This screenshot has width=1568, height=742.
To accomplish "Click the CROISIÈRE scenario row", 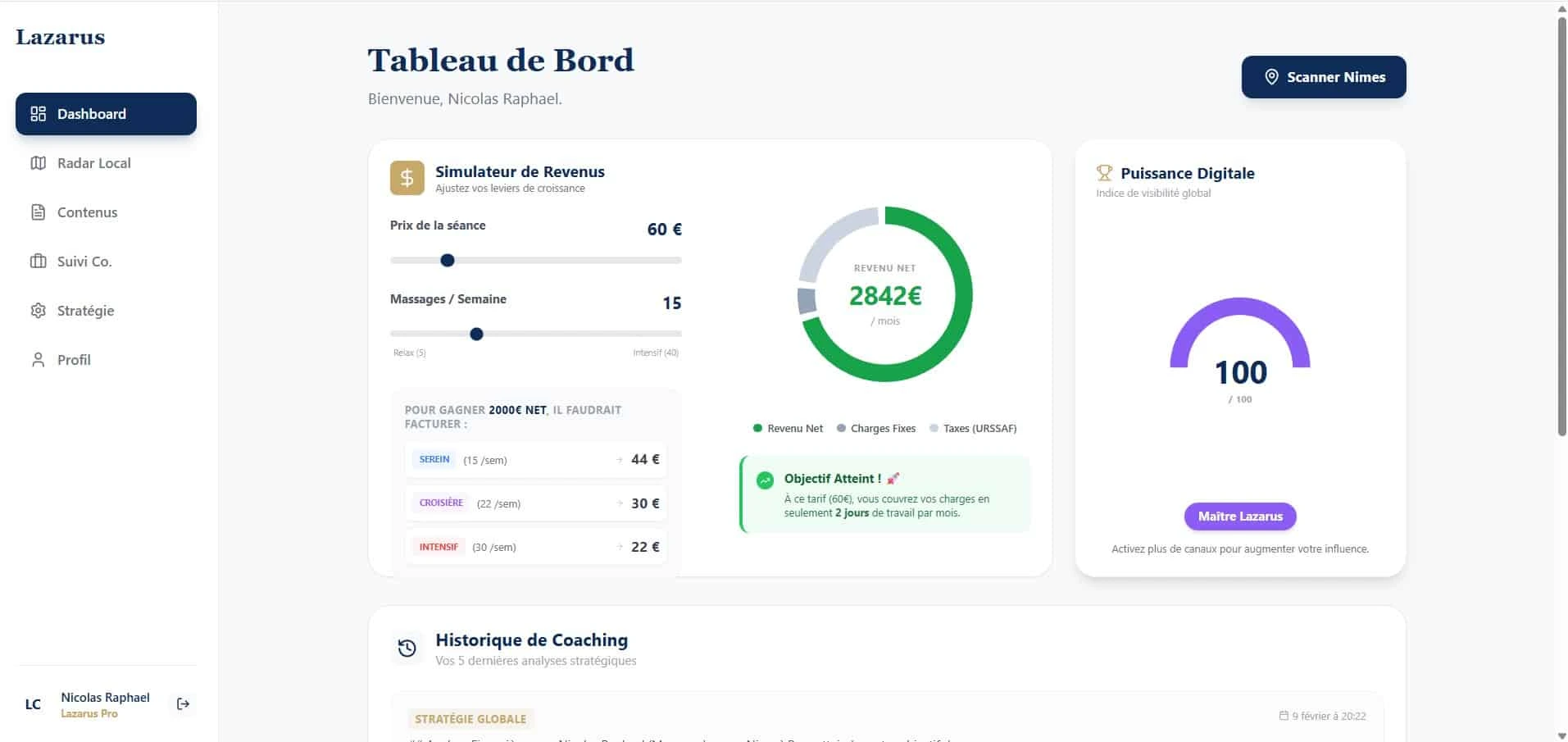I will [x=536, y=503].
